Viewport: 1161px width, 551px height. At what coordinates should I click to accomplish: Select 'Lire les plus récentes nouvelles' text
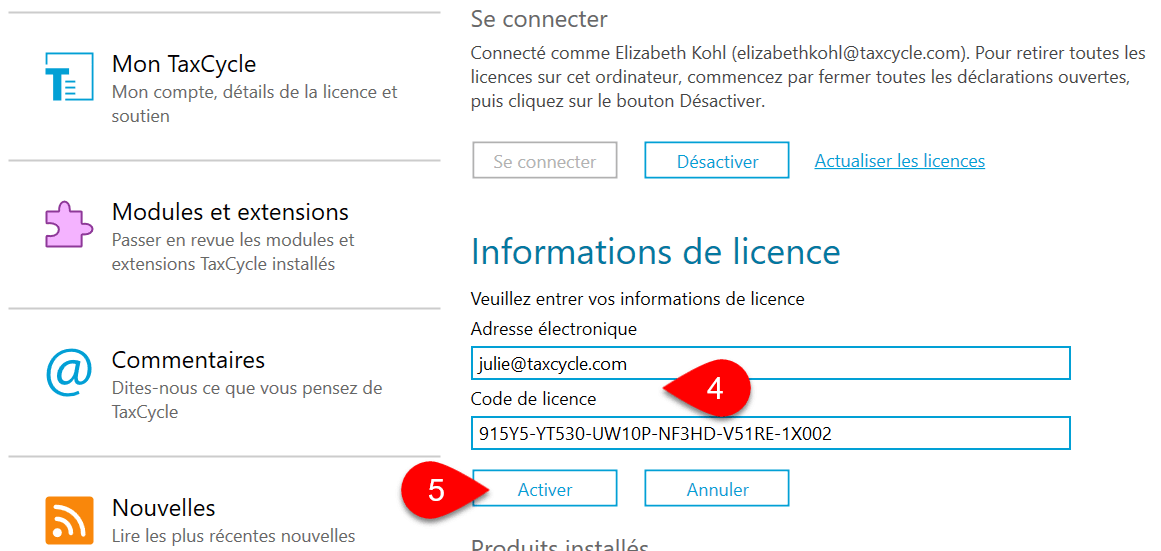click(x=233, y=535)
